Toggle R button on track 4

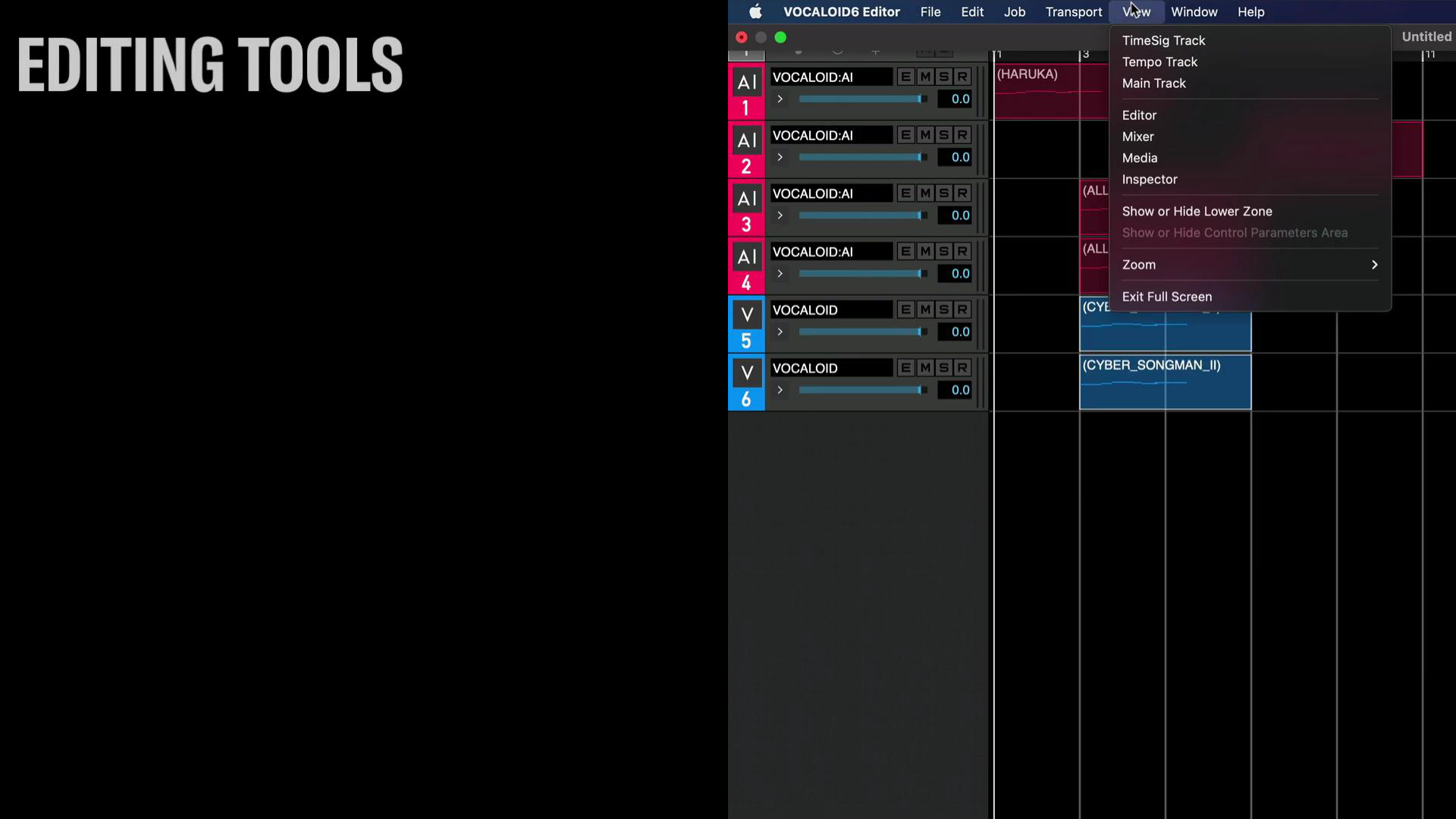(x=962, y=251)
